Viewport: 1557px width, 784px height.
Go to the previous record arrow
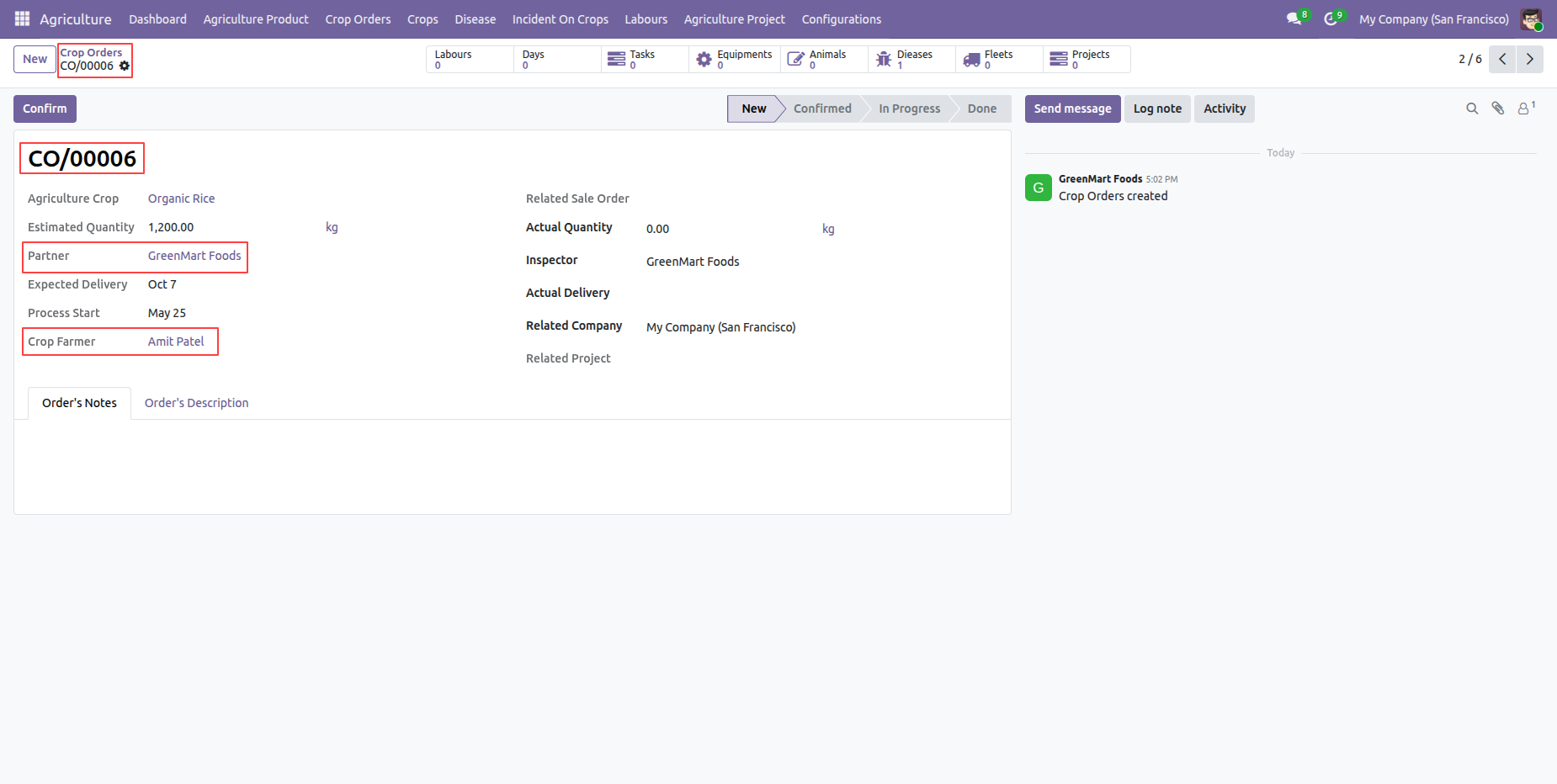1502,59
